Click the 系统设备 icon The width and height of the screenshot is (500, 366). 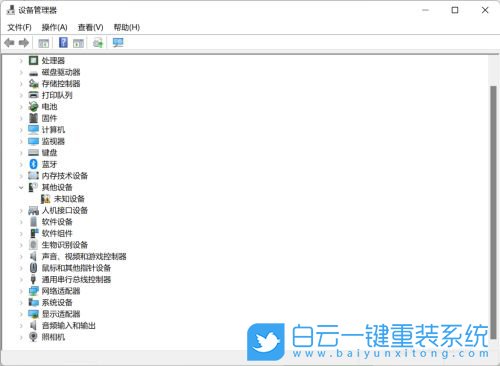click(33, 302)
